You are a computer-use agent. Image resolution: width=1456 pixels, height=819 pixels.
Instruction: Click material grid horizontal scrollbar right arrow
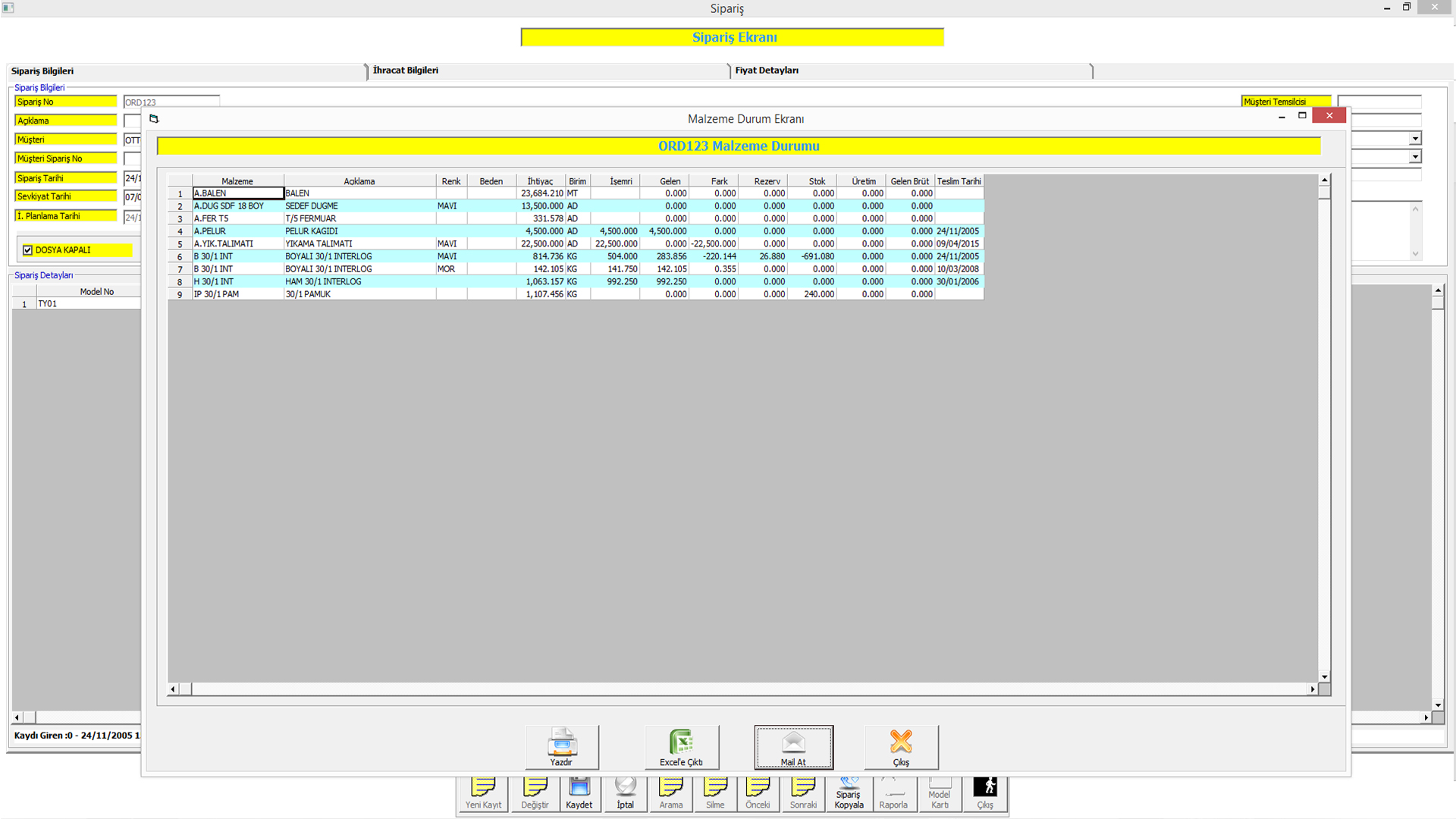point(1312,689)
